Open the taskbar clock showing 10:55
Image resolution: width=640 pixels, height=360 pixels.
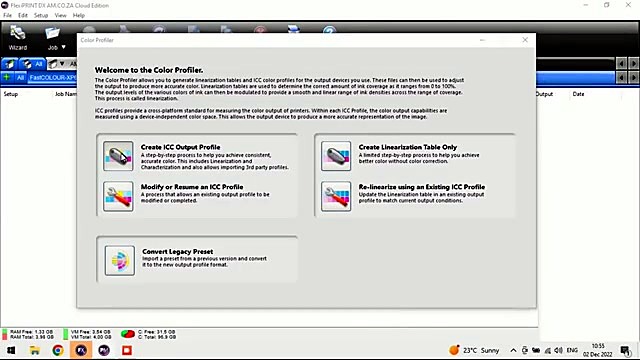pos(598,350)
